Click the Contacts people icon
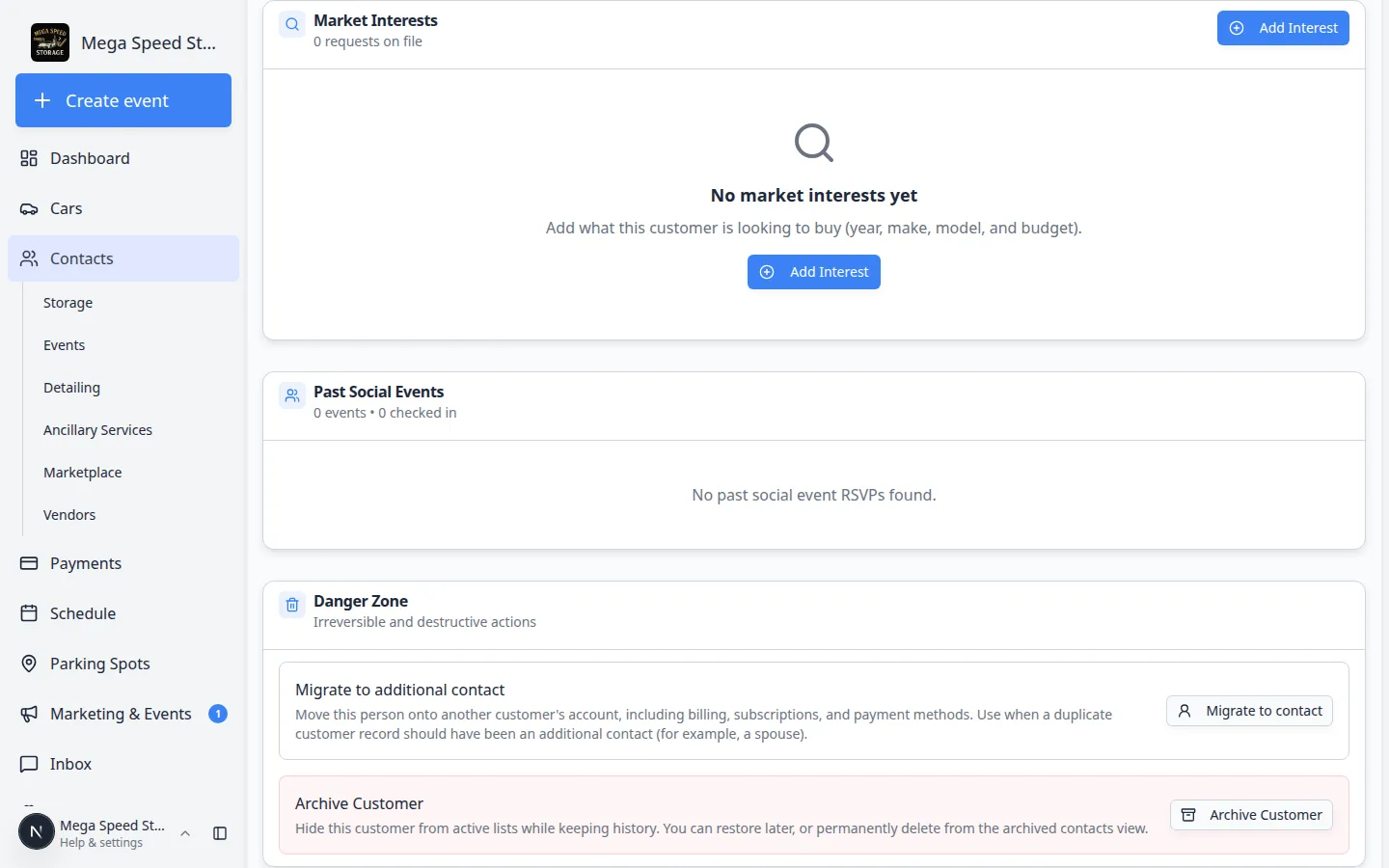The height and width of the screenshot is (868, 1389). pyautogui.click(x=29, y=258)
